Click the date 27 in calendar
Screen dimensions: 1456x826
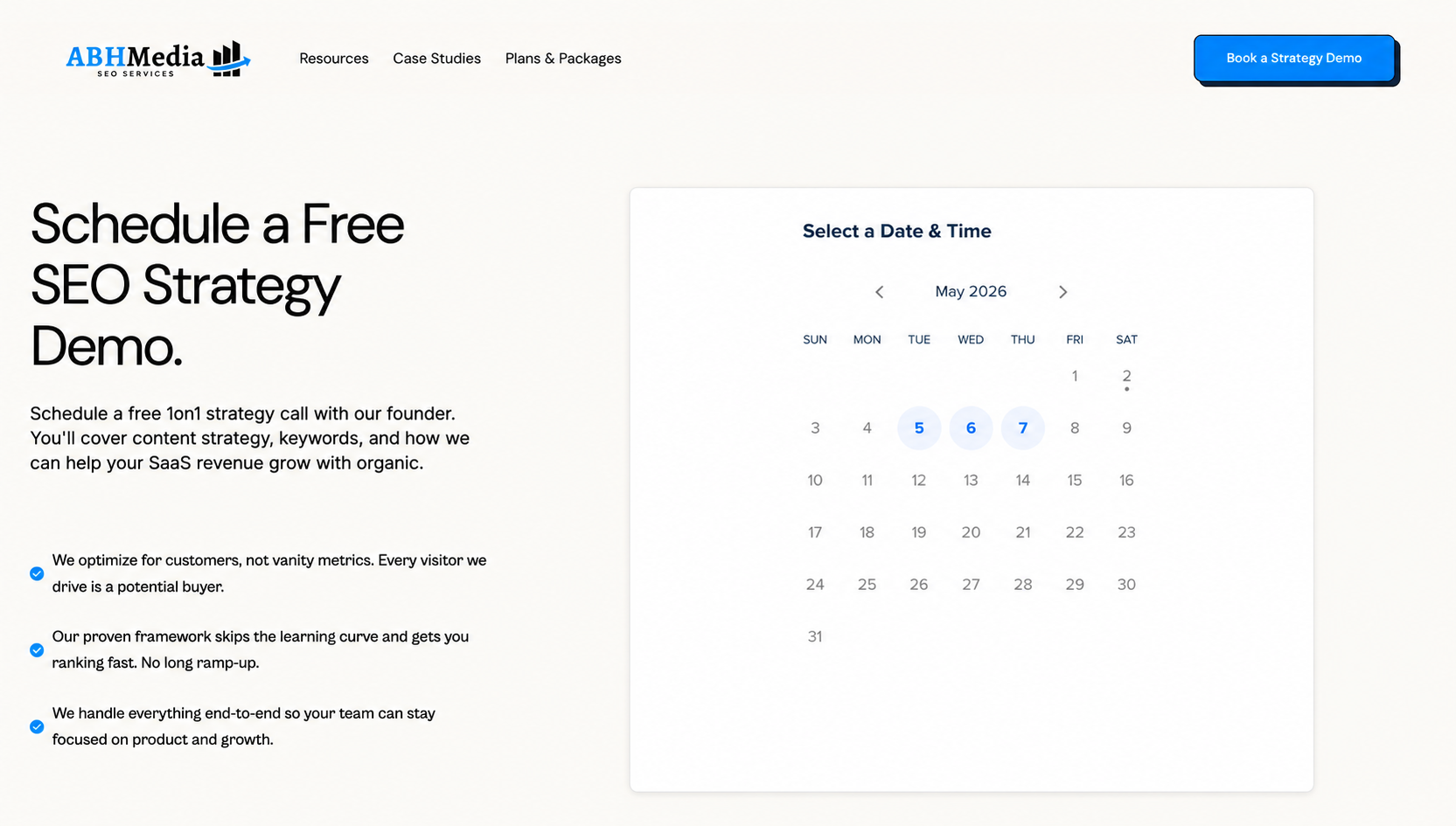tap(971, 585)
